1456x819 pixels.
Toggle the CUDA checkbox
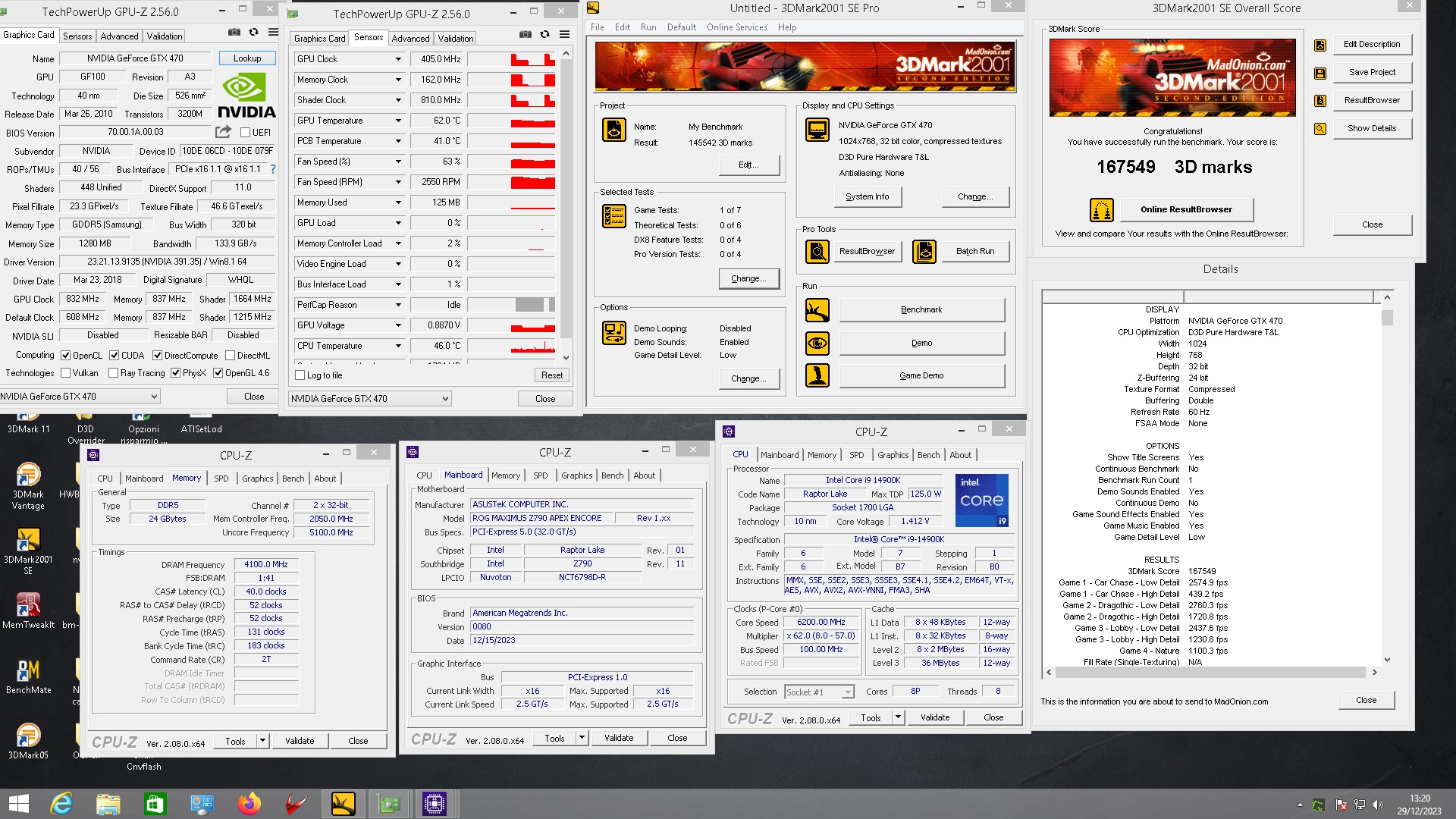pos(115,355)
